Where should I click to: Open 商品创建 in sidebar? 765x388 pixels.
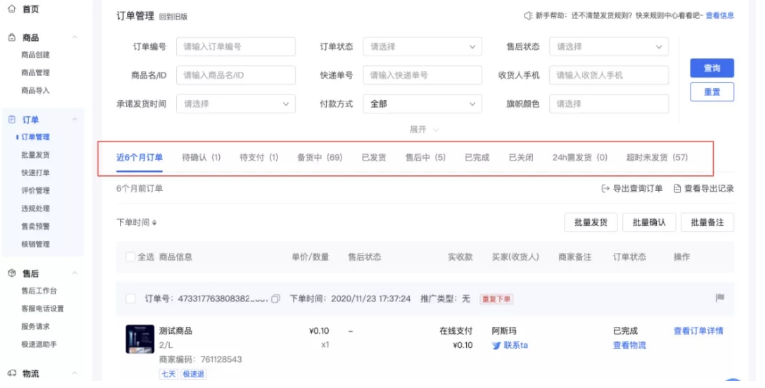[x=35, y=55]
